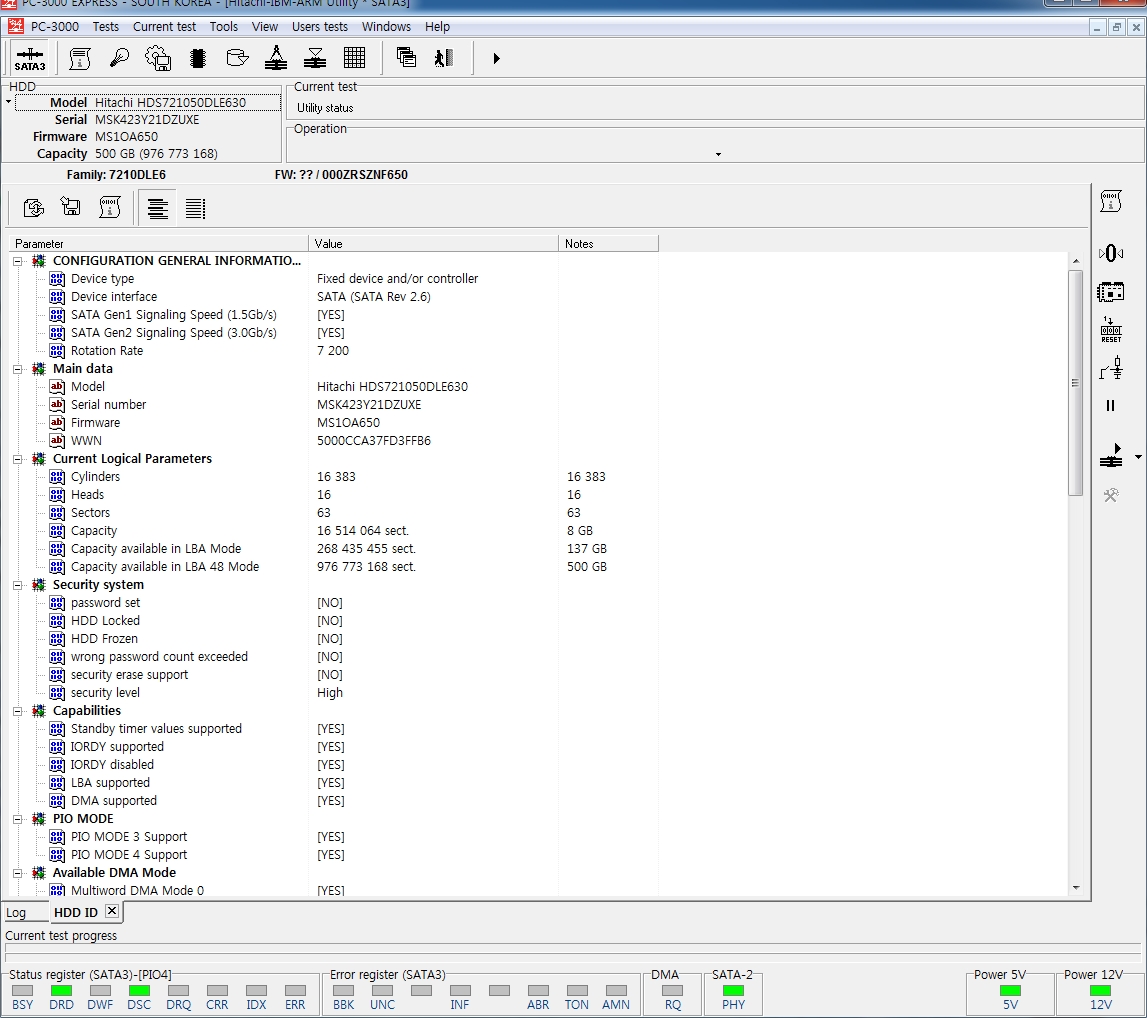The height and width of the screenshot is (1018, 1147).
Task: Collapse CONFIGURATION GENERAL INFORMATION tree node
Action: click(x=18, y=261)
